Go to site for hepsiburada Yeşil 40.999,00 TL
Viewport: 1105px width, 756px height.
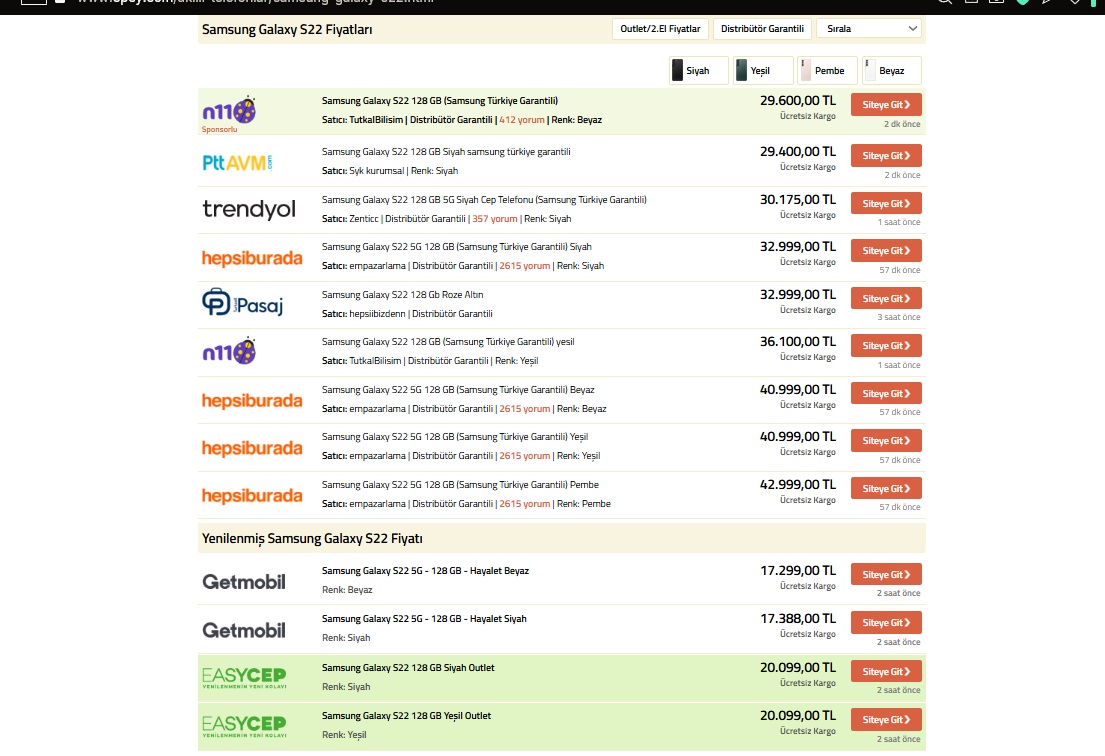click(x=886, y=440)
